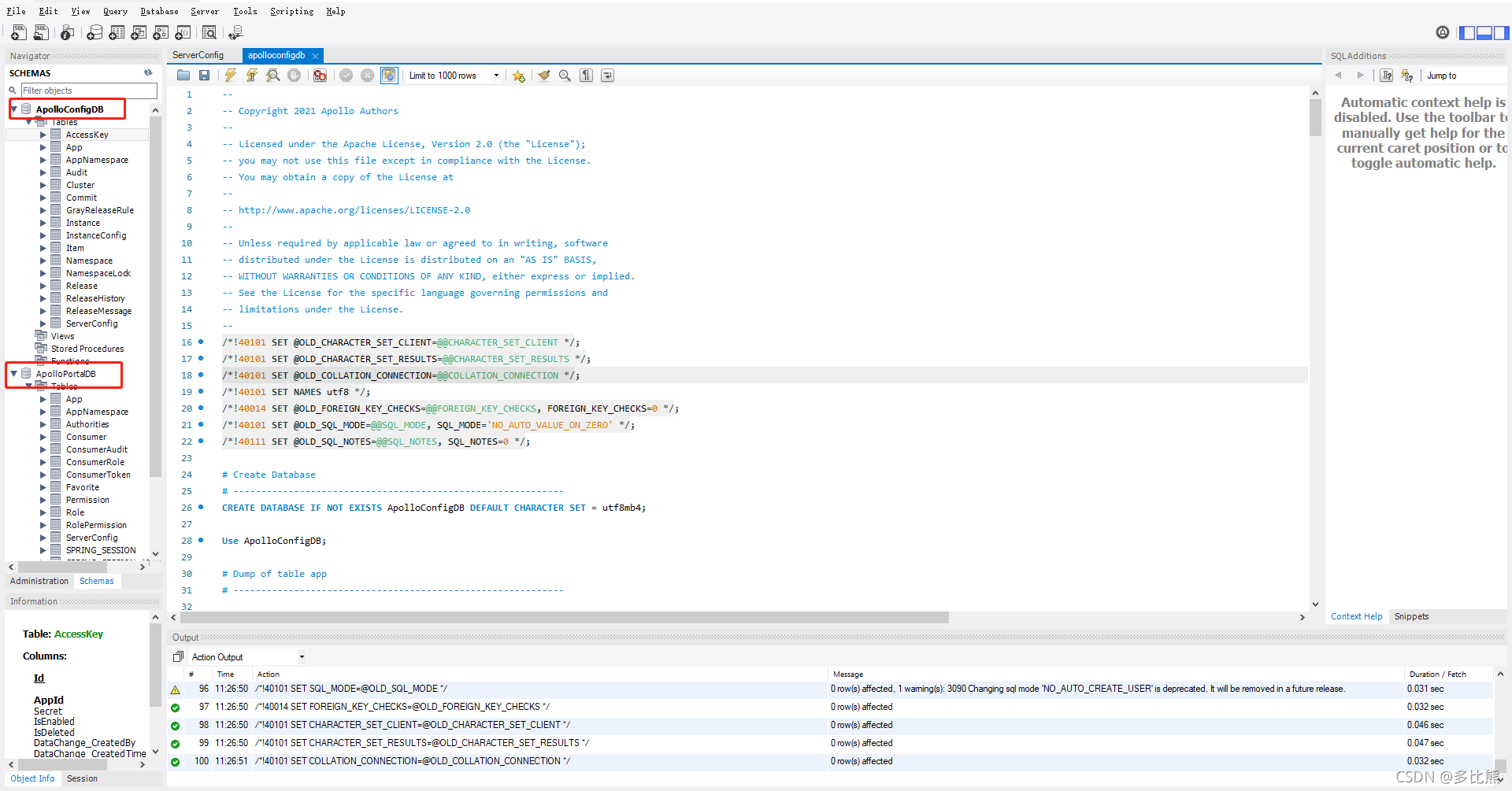Toggle word wrapping in editor
1512x791 pixels.
pos(607,76)
